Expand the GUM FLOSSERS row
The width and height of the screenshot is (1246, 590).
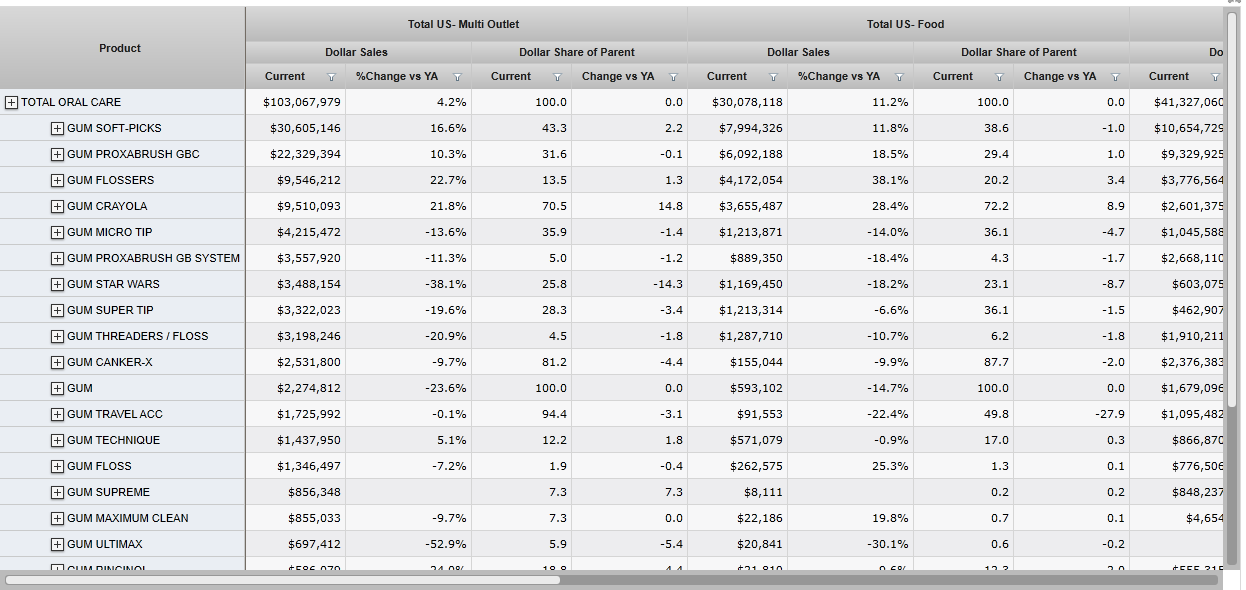click(x=57, y=180)
